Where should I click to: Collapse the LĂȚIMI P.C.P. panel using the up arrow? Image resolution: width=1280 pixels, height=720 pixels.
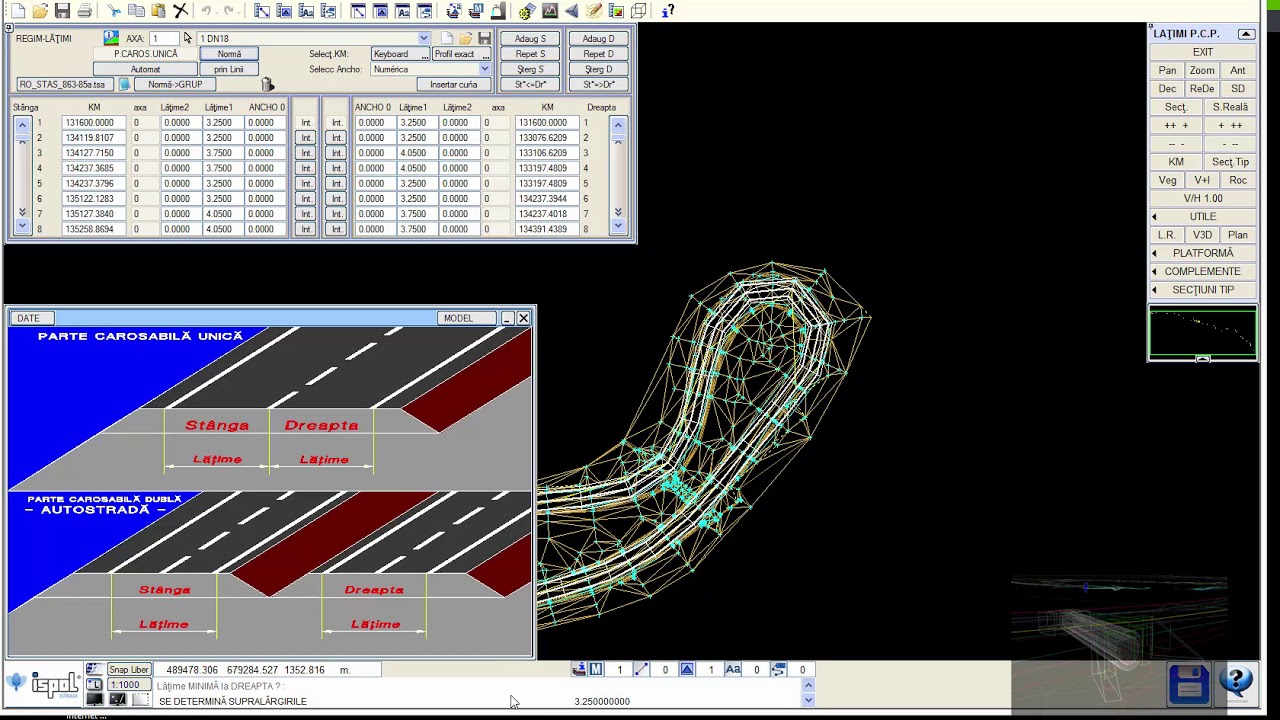(x=1246, y=34)
